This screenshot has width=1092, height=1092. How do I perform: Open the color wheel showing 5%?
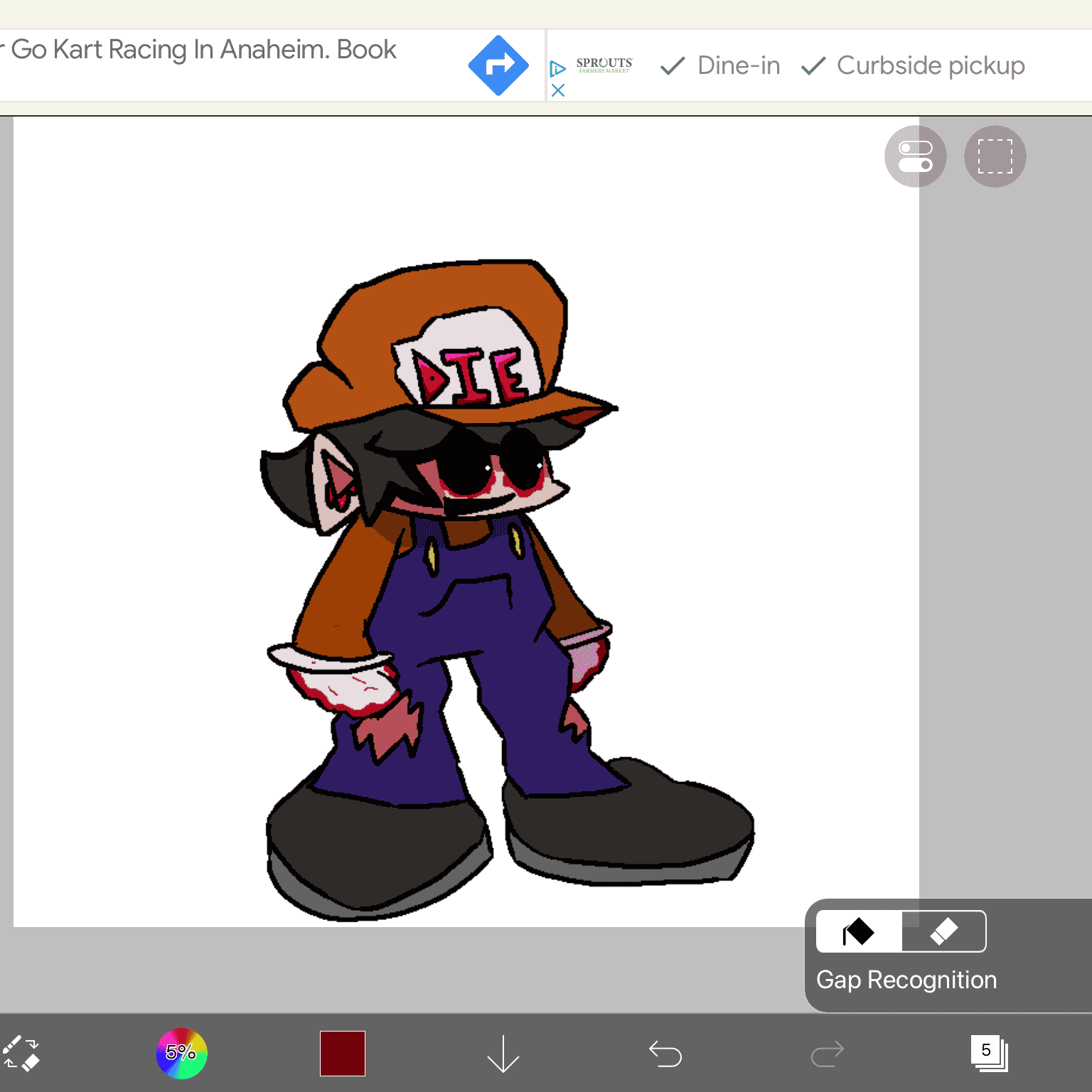tap(181, 1053)
